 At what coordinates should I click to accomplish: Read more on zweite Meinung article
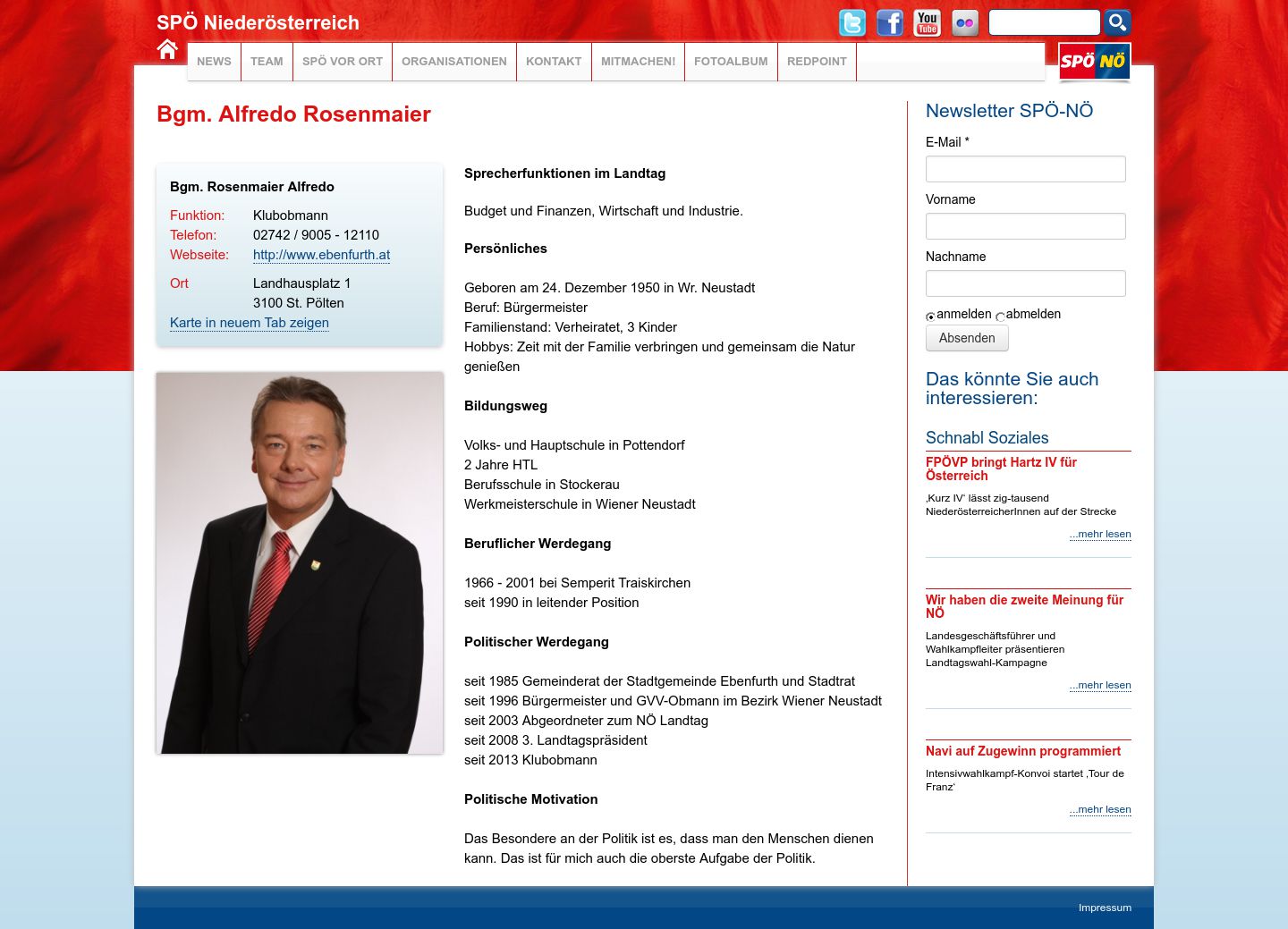[x=1100, y=685]
